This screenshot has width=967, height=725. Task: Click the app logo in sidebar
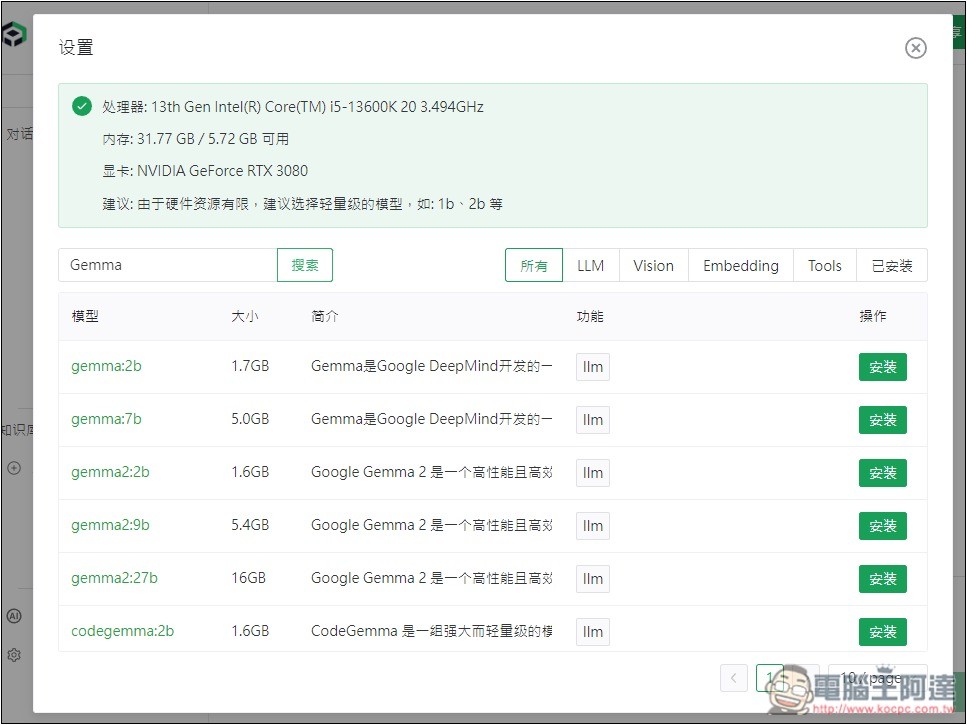click(x=14, y=35)
